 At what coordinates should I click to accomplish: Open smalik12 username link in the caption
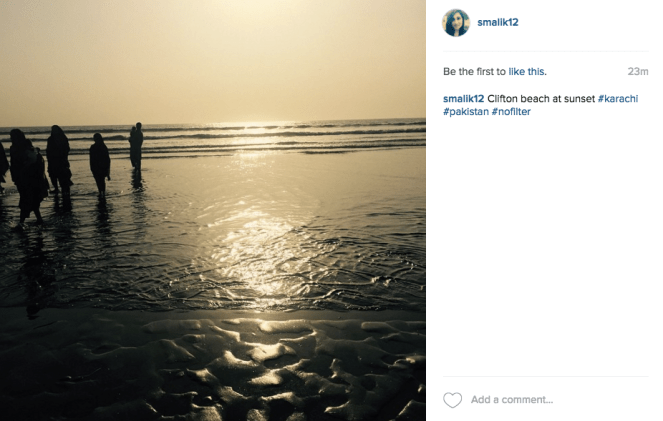point(463,99)
